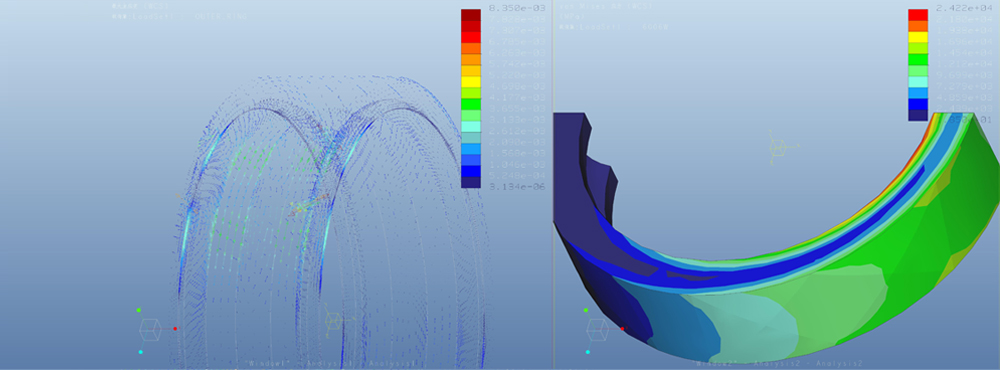Select the red axis dot of right triad
1000x370 pixels.
[622, 329]
